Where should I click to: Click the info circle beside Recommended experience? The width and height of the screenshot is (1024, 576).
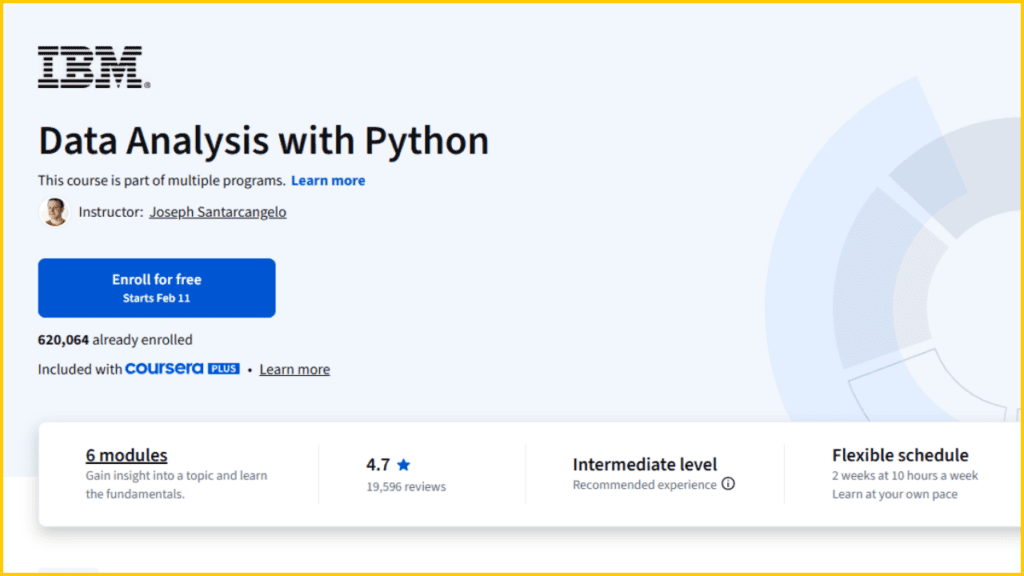728,484
